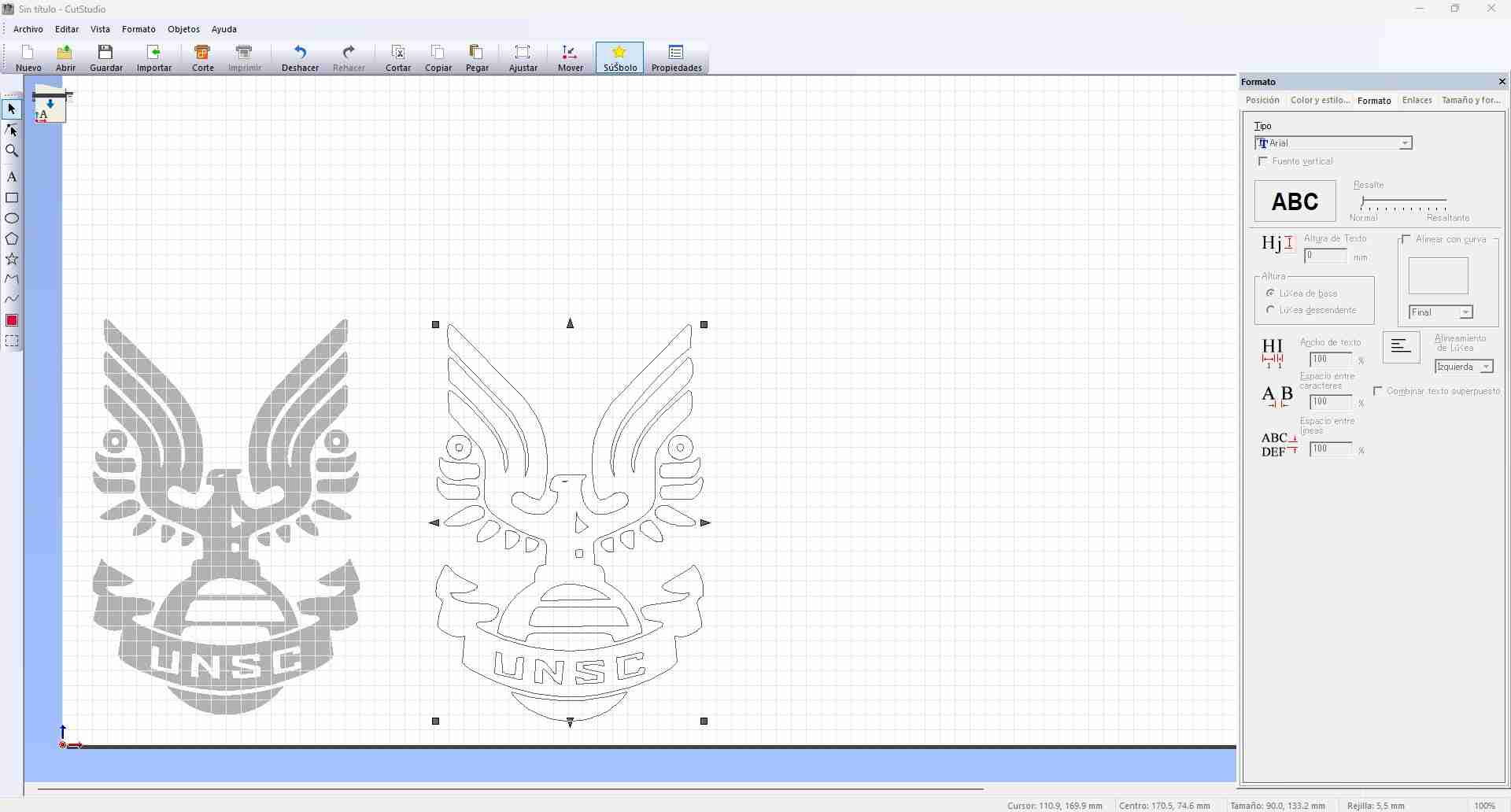Click the Cortar scissors icon

click(398, 58)
